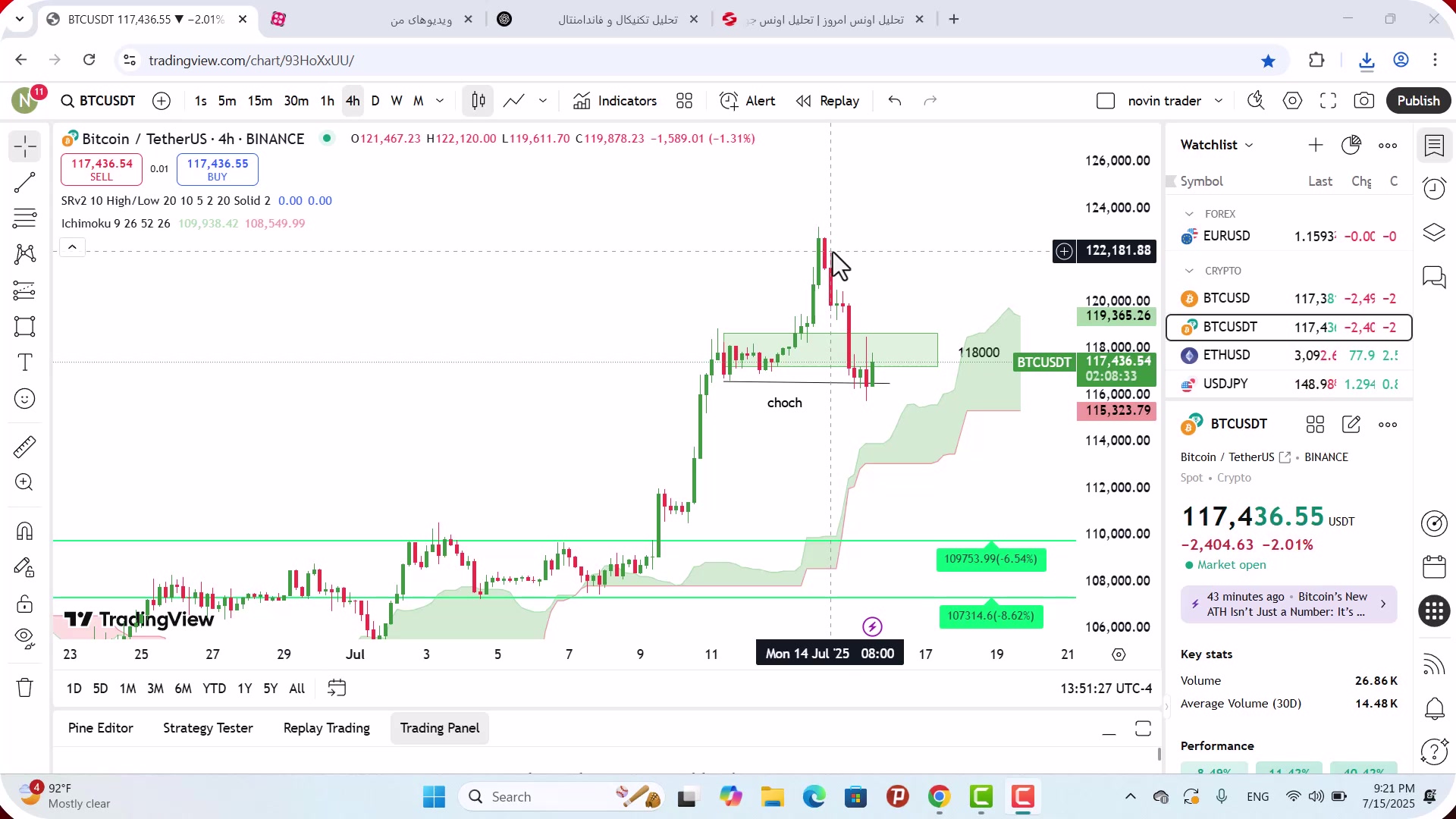Expand the Watchlist name dropdown
The height and width of the screenshot is (819, 1456).
pos(1217,145)
